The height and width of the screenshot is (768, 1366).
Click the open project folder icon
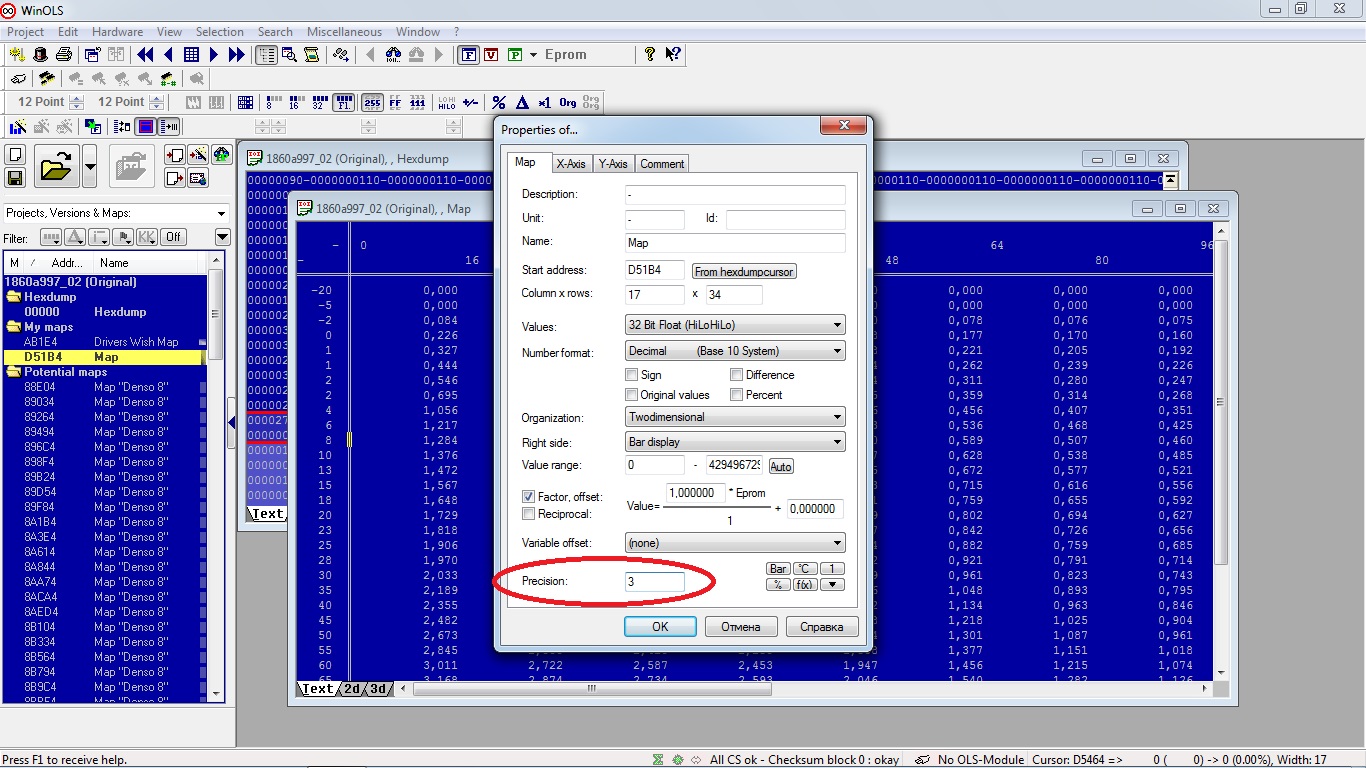pos(57,166)
